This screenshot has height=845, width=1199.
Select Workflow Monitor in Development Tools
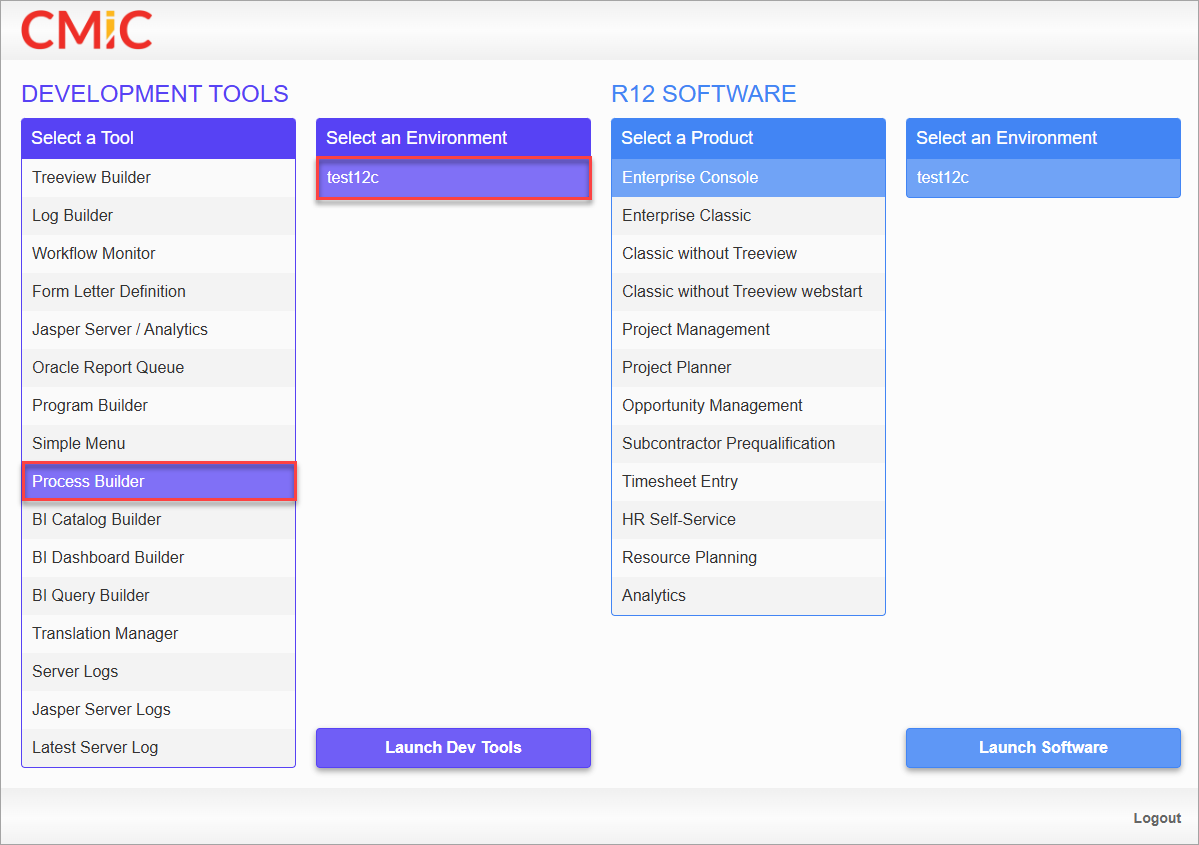click(158, 254)
